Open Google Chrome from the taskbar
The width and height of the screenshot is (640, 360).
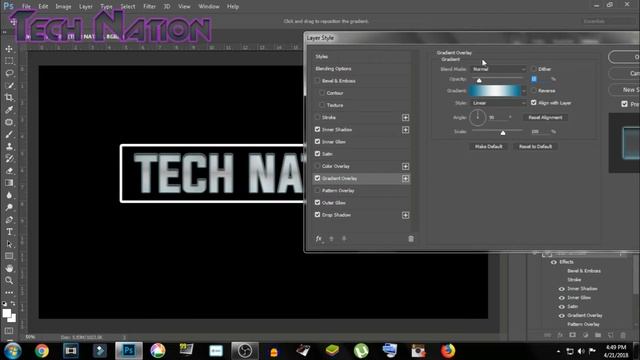coord(42,351)
